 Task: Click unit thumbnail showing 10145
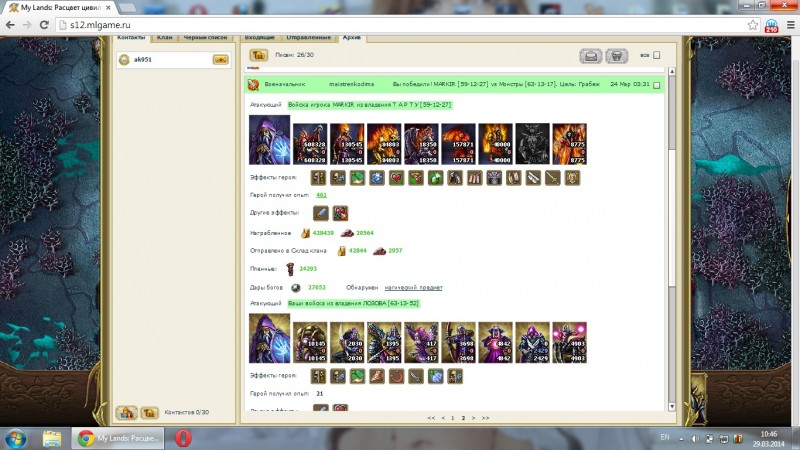310,342
